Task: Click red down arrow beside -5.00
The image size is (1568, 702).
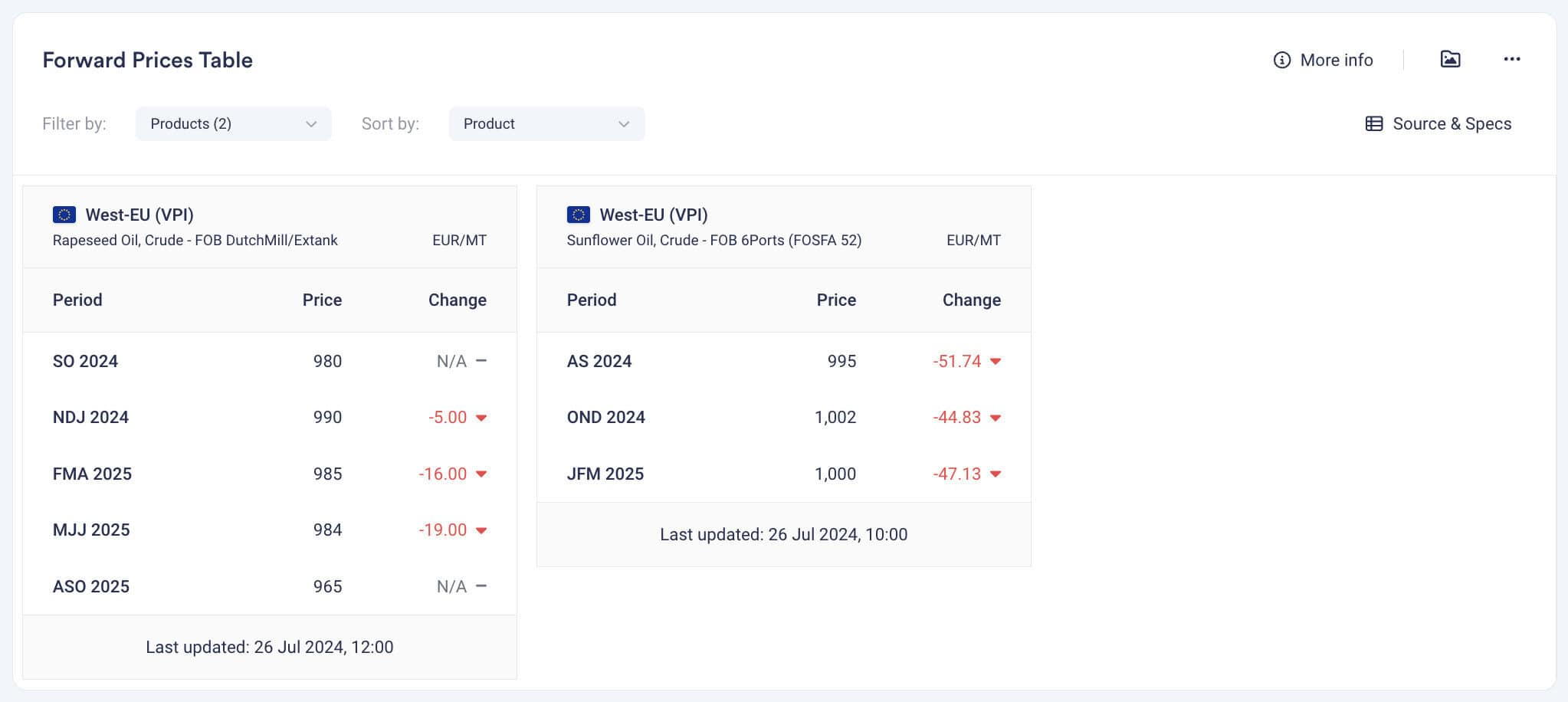Action: point(481,418)
